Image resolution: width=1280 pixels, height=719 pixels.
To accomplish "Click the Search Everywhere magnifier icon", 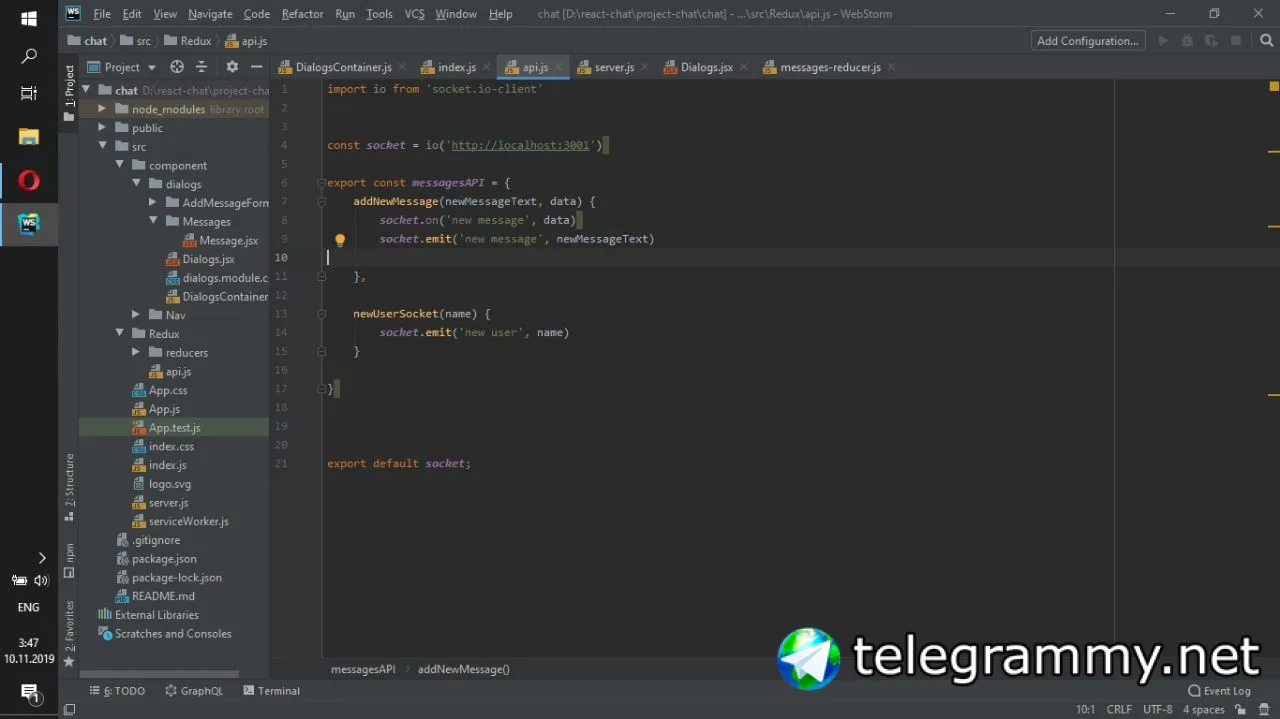I will pos(1265,41).
